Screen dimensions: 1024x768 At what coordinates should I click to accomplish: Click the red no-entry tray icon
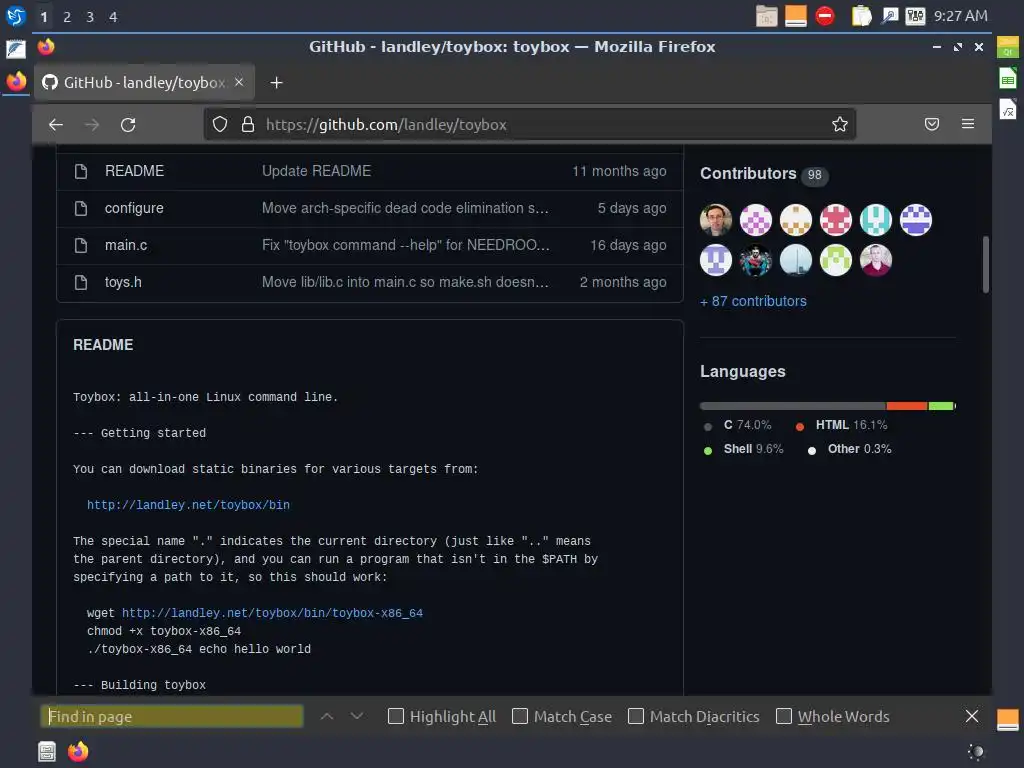825,16
